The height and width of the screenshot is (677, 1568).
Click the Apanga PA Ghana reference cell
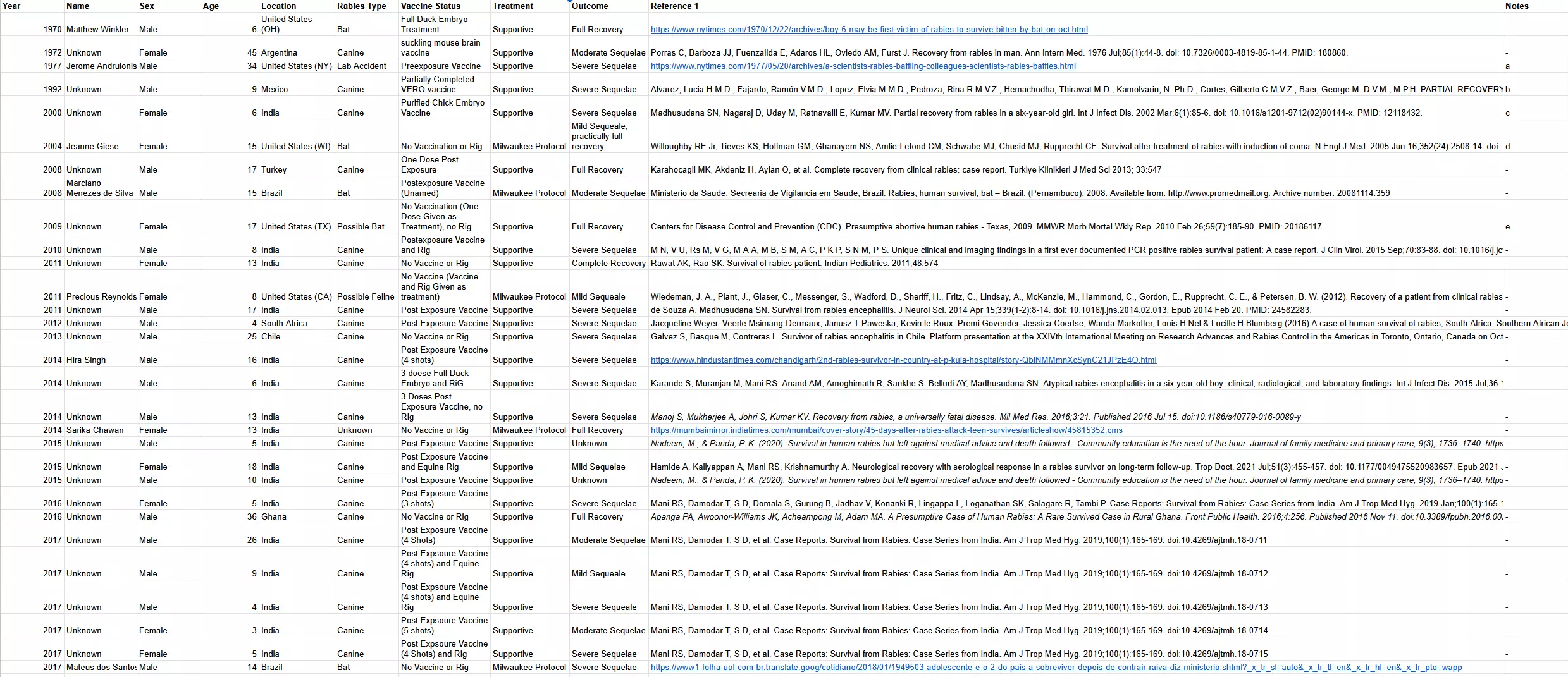[1075, 517]
